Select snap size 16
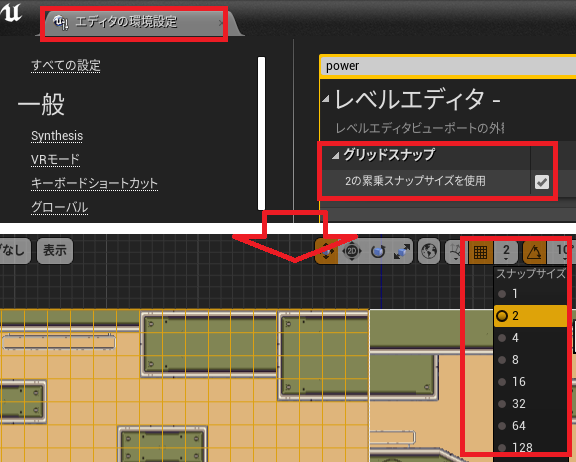Screen dimensions: 576x462 tap(531, 382)
